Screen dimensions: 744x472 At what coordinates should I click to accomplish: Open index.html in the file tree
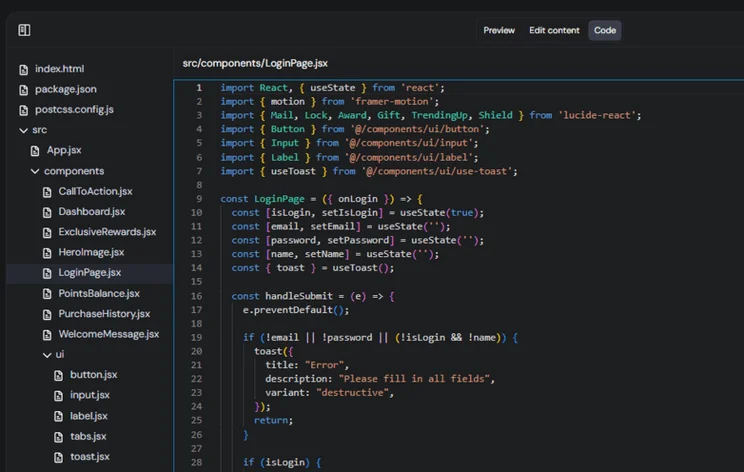[x=59, y=69]
